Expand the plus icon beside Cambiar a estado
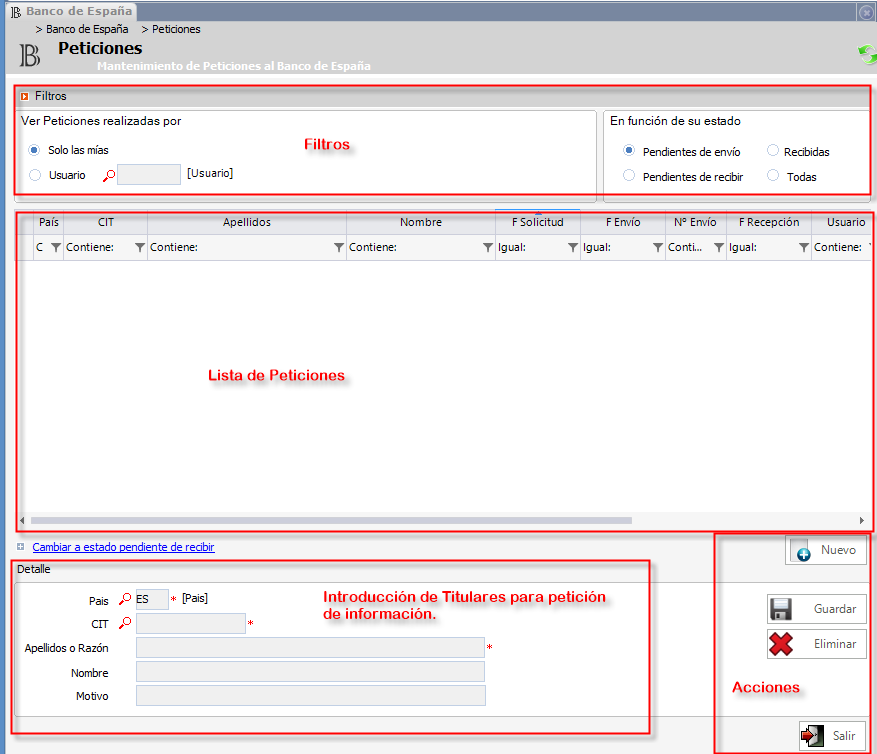Screen dimensions: 877x754 (21, 547)
